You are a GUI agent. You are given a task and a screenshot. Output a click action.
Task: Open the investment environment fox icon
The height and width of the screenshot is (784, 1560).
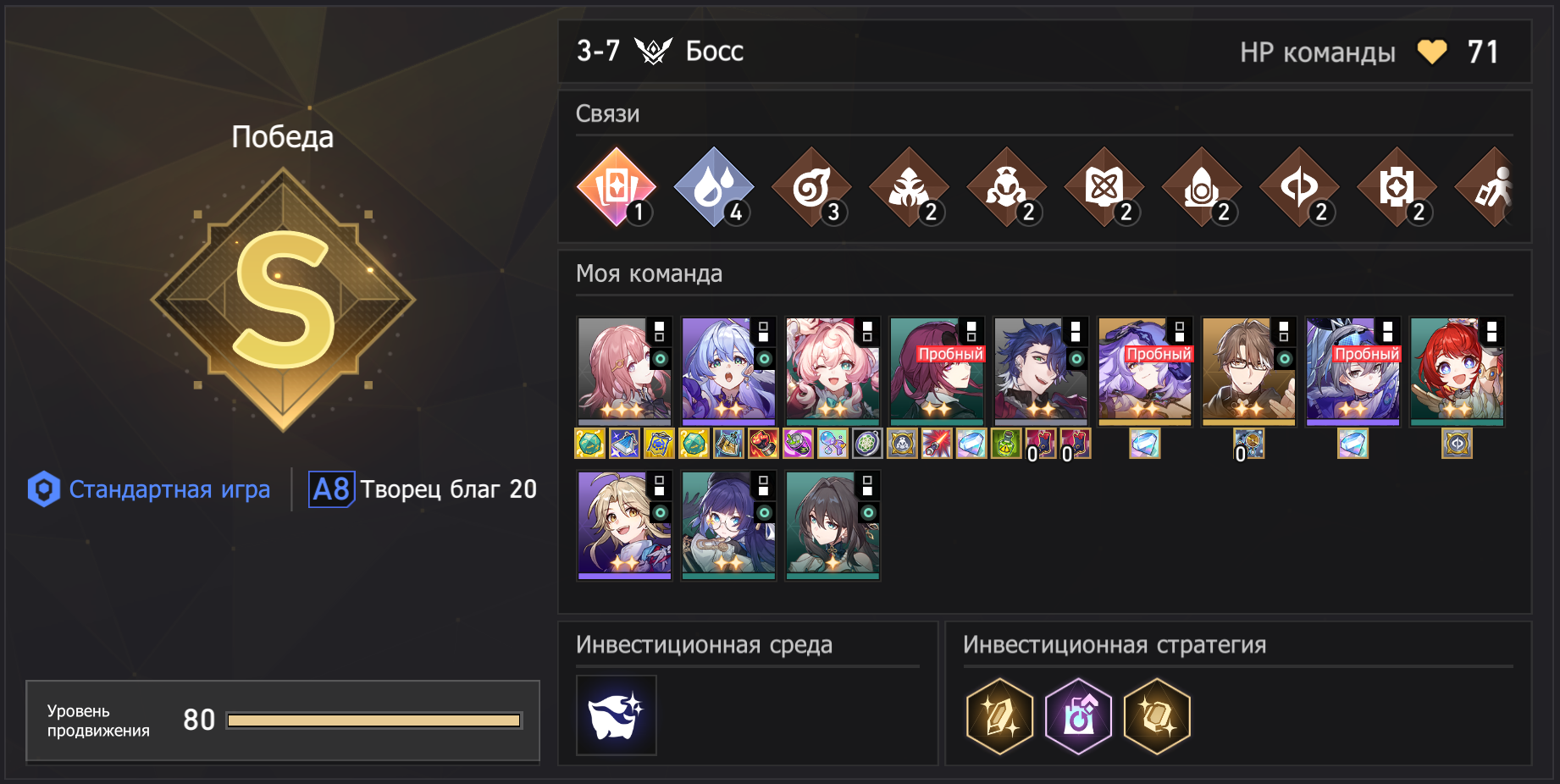point(617,715)
